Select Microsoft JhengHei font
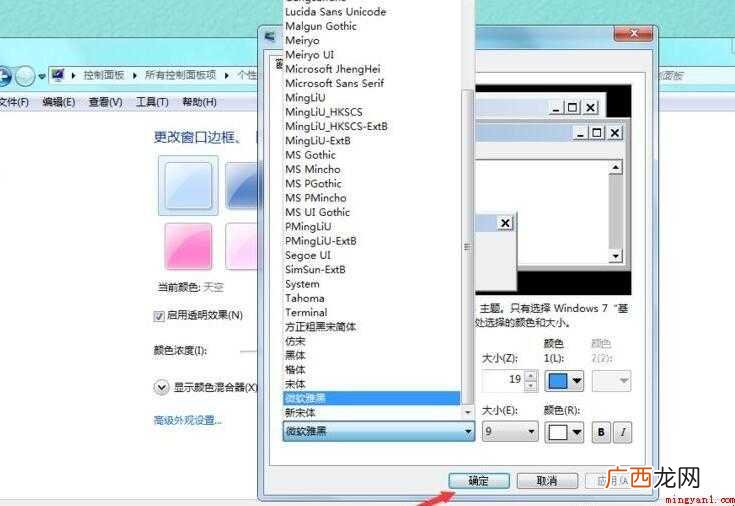 [x=333, y=69]
